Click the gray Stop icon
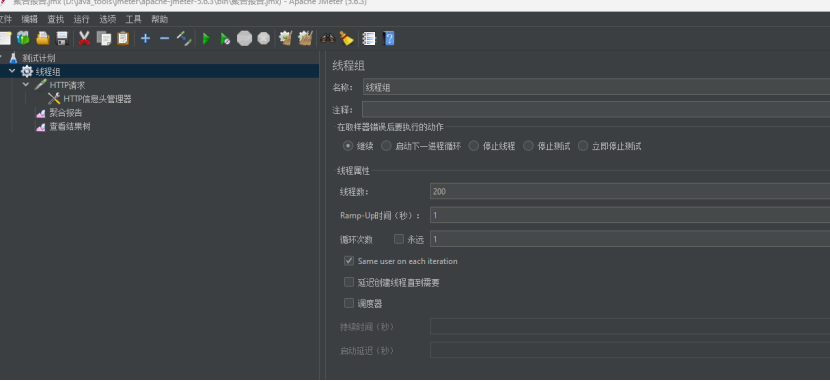Viewport: 830px width, 381px height. tap(244, 38)
